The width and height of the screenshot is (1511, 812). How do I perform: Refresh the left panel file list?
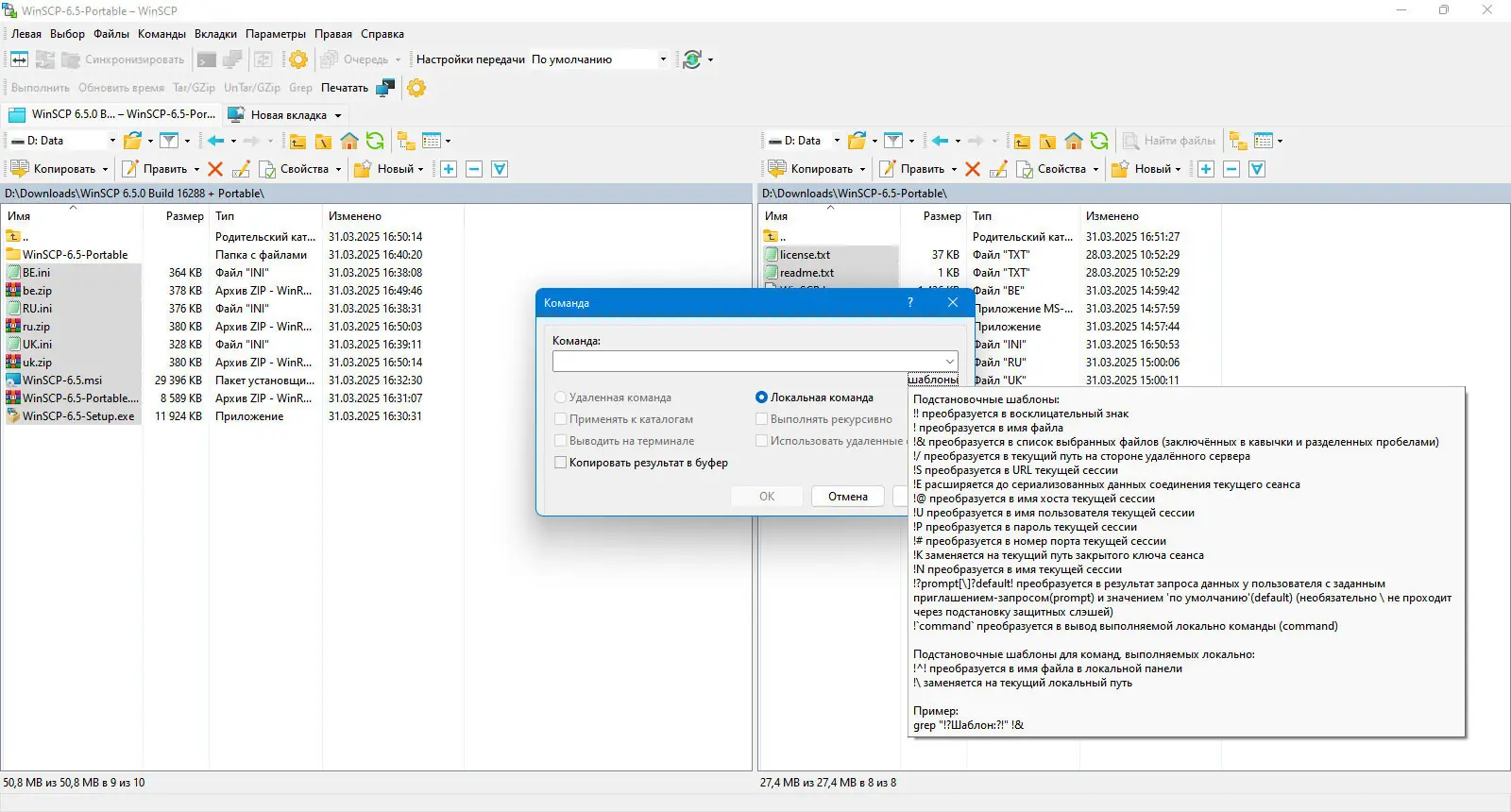pyautogui.click(x=375, y=141)
